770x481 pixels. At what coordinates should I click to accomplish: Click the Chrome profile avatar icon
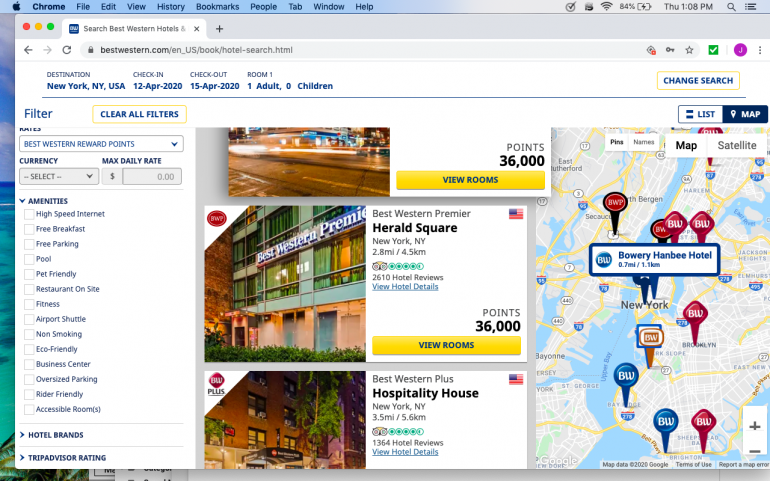coord(740,50)
